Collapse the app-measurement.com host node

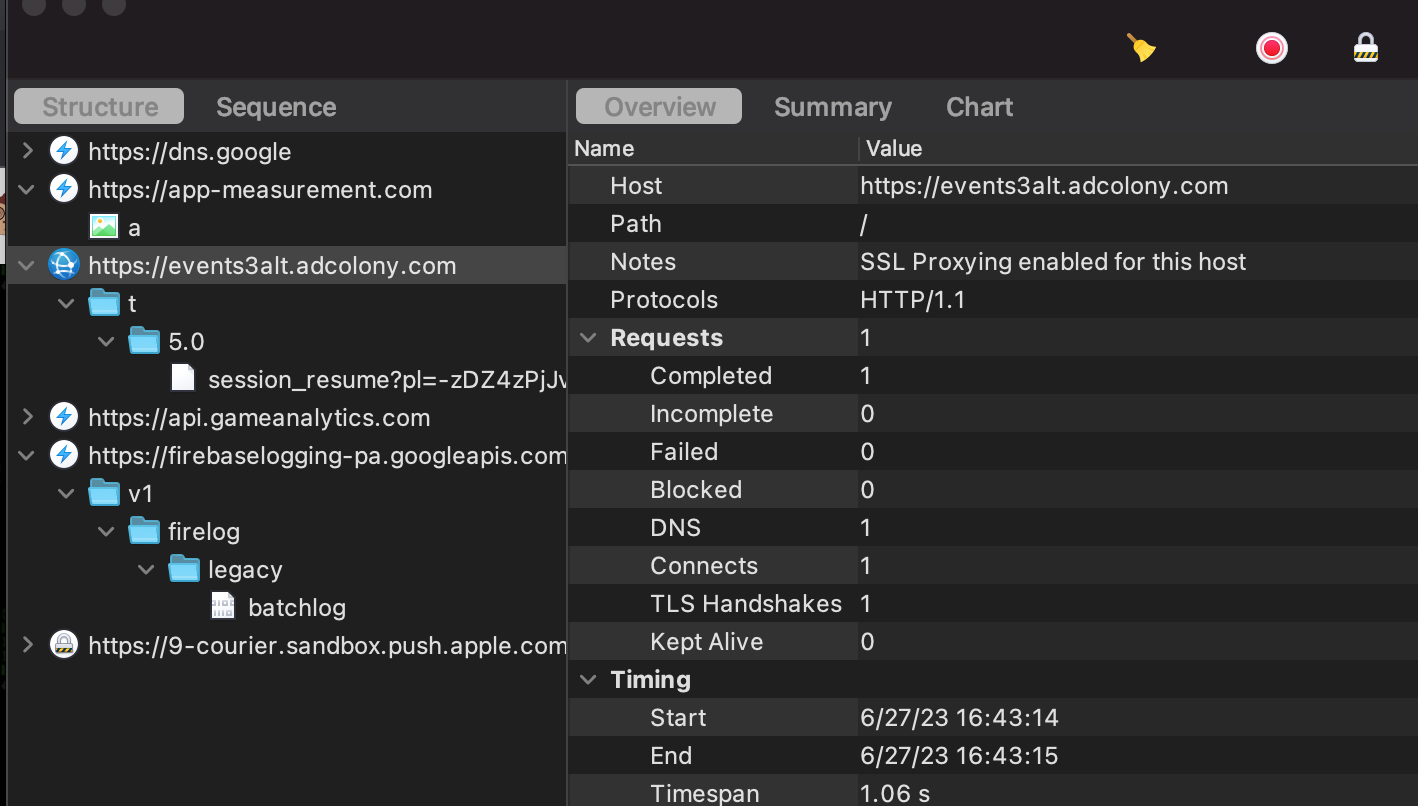[28, 189]
